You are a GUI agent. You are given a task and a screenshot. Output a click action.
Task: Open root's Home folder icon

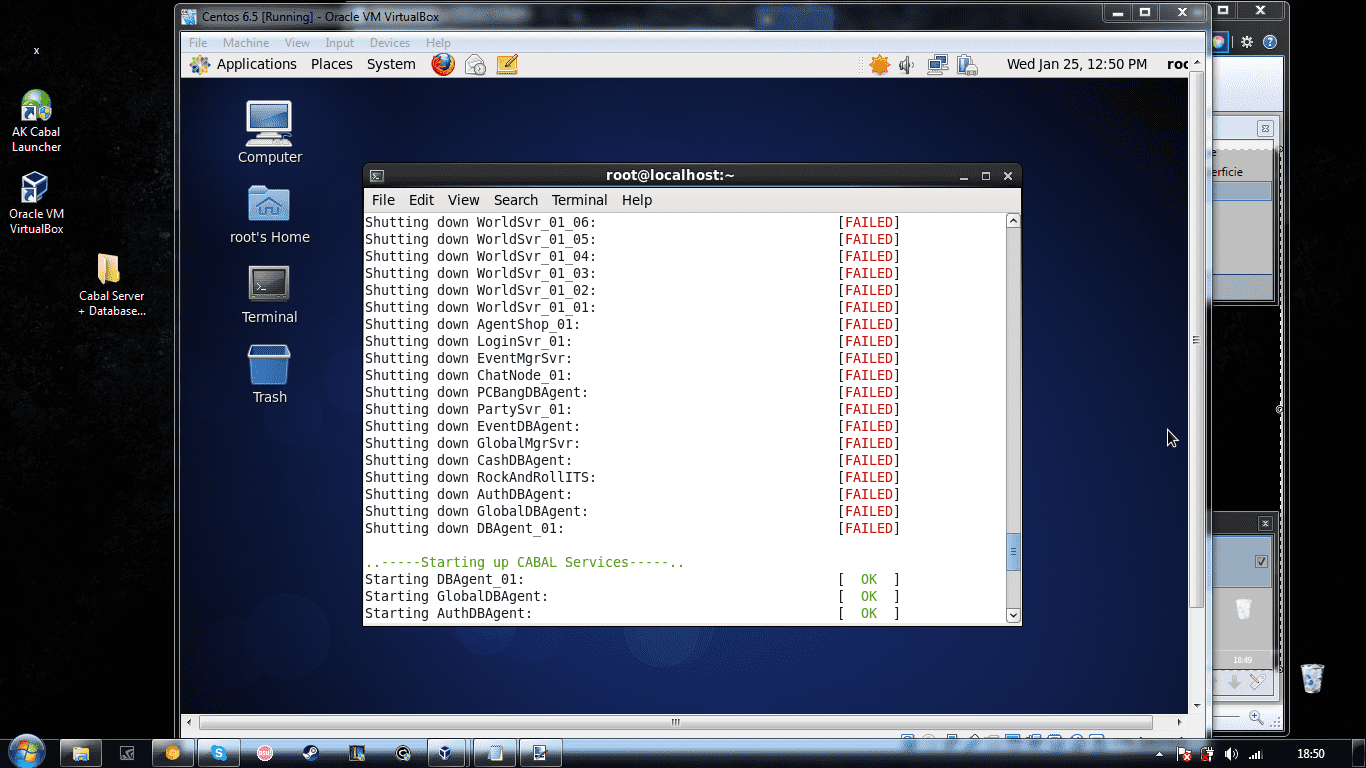pos(269,214)
